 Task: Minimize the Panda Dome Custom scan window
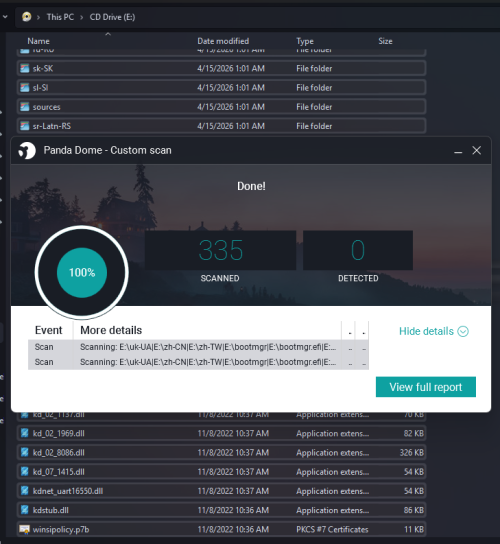pos(458,151)
